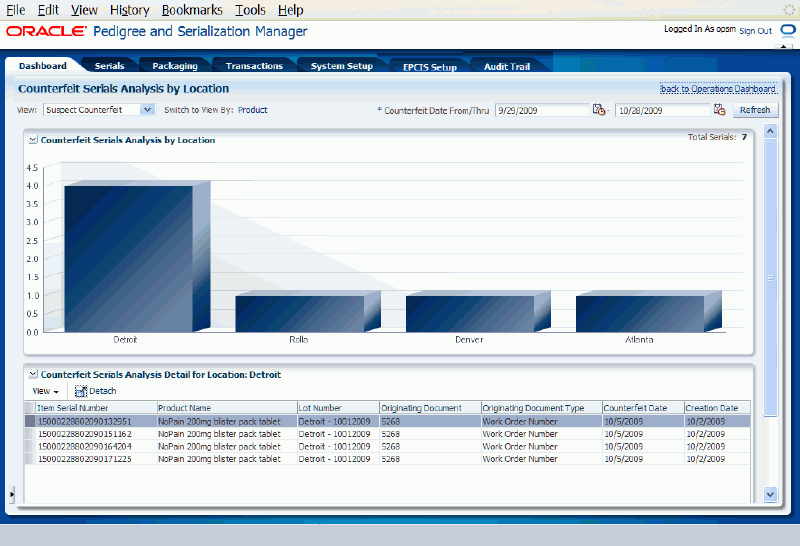Sort by Counterfeit Date column header
Viewport: 800px width, 546px height.
(x=643, y=408)
